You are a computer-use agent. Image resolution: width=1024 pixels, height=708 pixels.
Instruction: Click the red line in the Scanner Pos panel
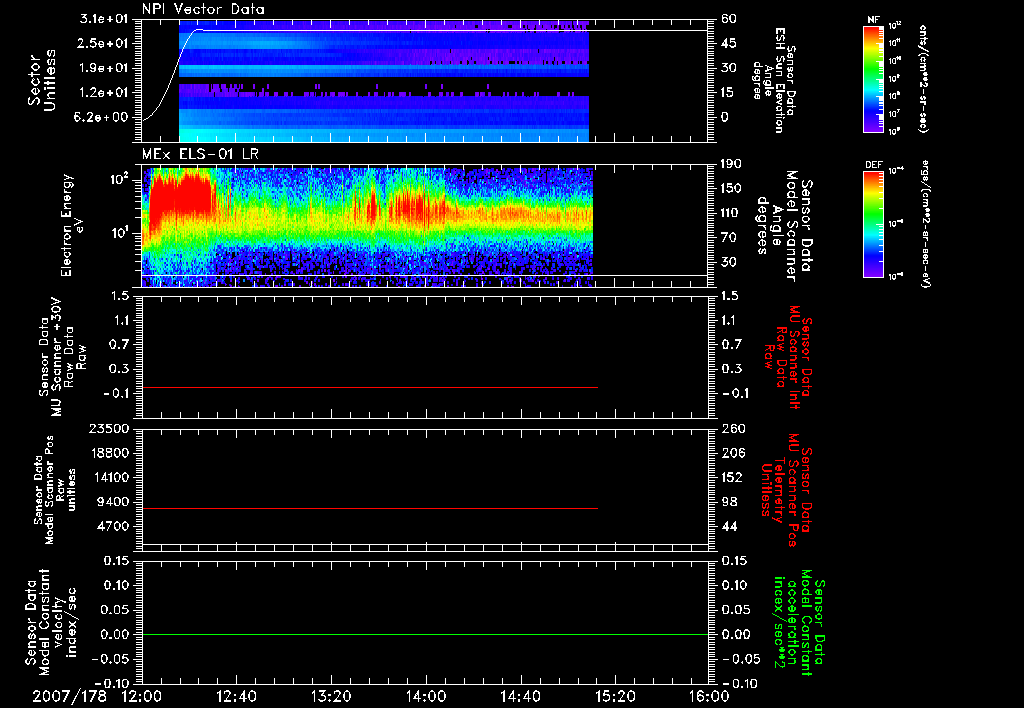point(370,508)
